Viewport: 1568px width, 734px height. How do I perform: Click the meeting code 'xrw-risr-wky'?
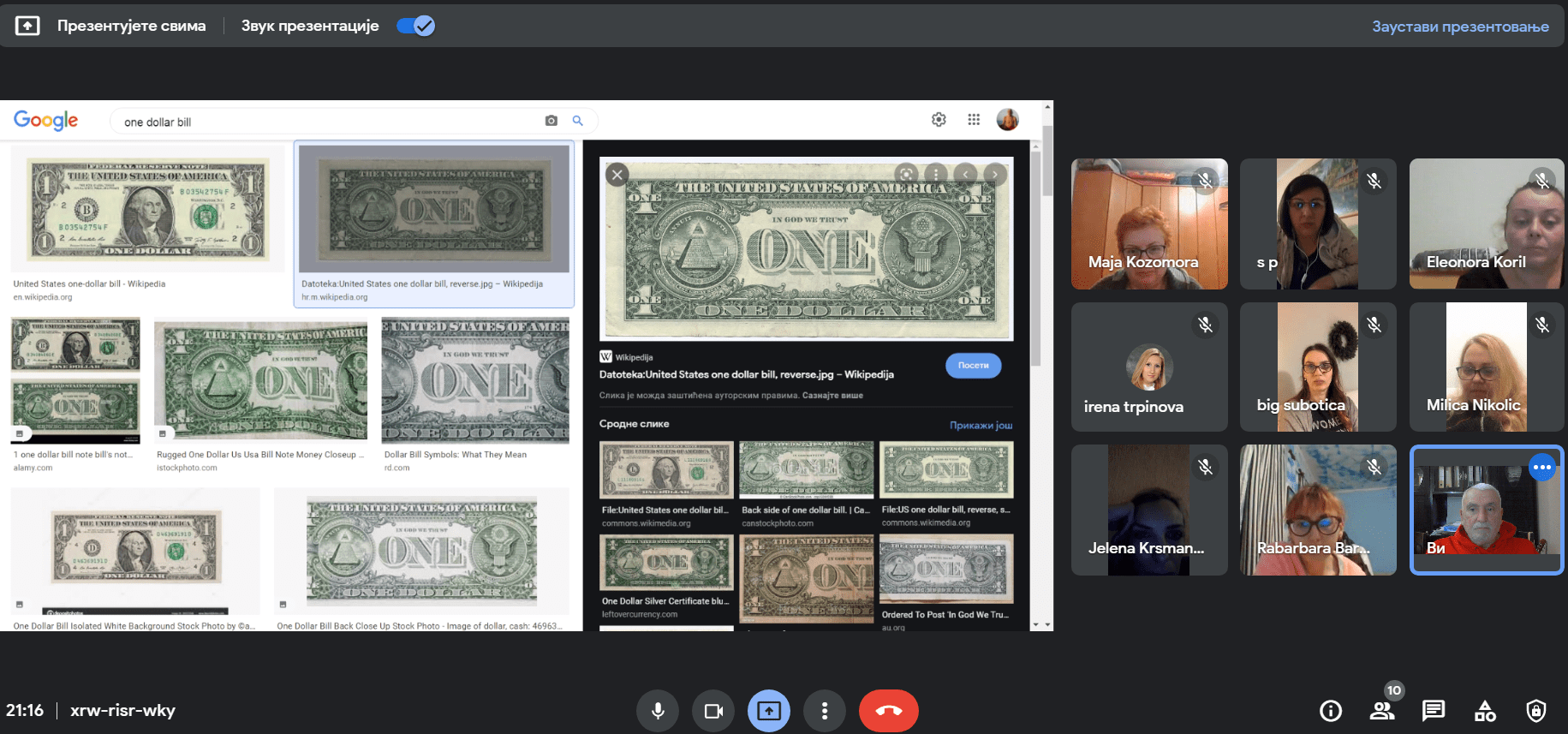click(122, 710)
